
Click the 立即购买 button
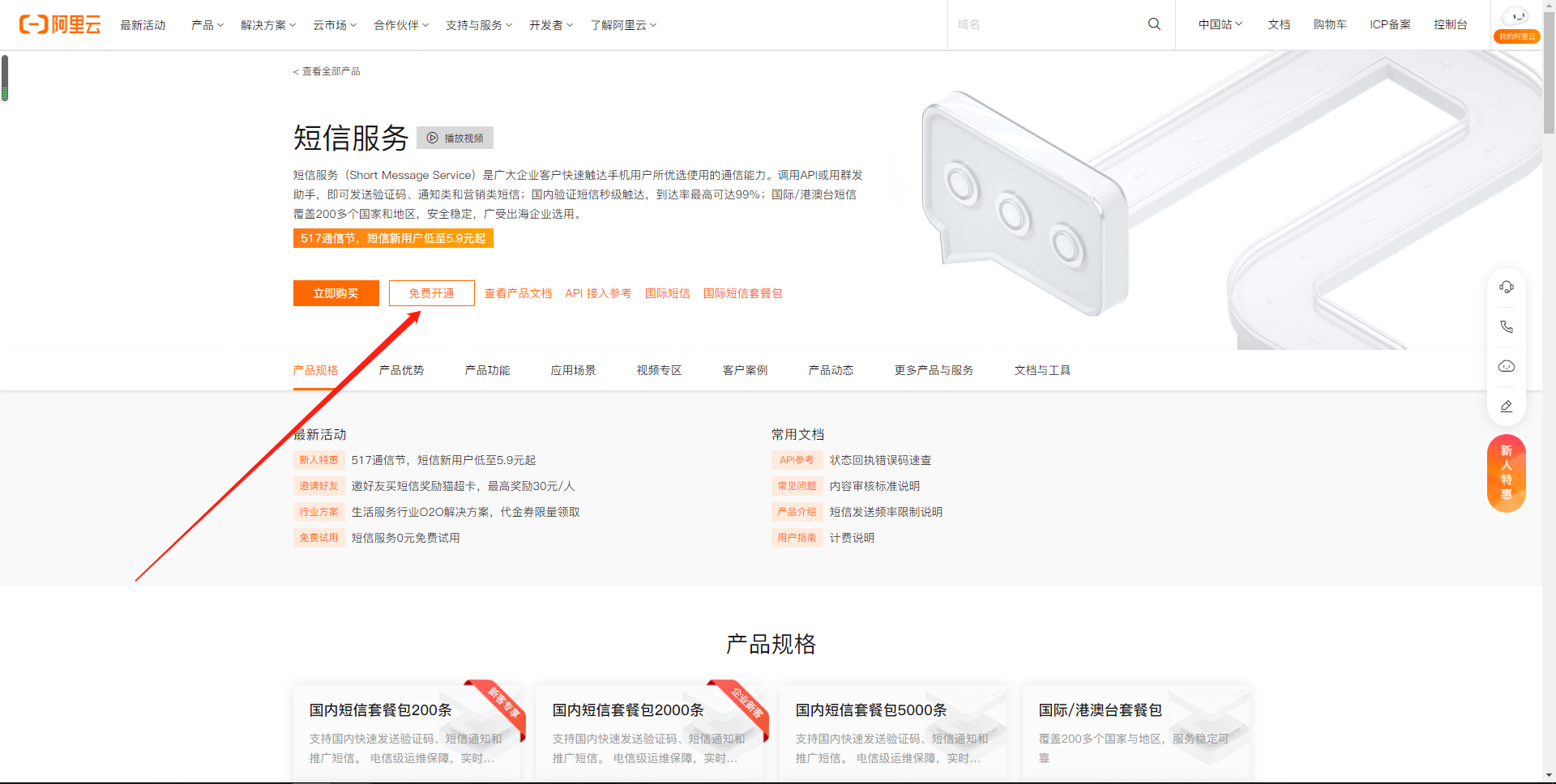coord(336,293)
